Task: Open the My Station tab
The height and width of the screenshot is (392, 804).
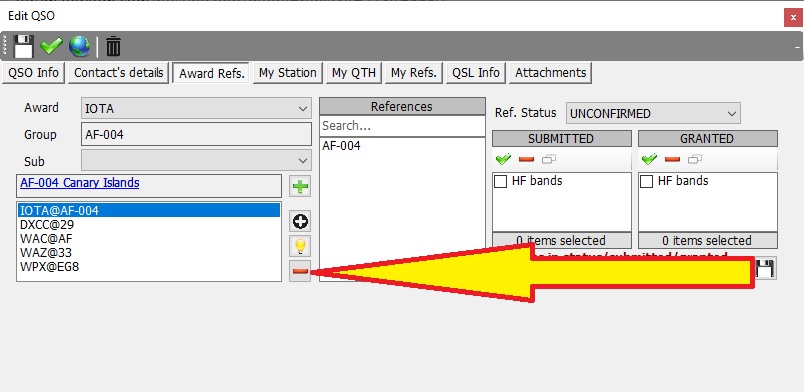Action: (x=288, y=73)
